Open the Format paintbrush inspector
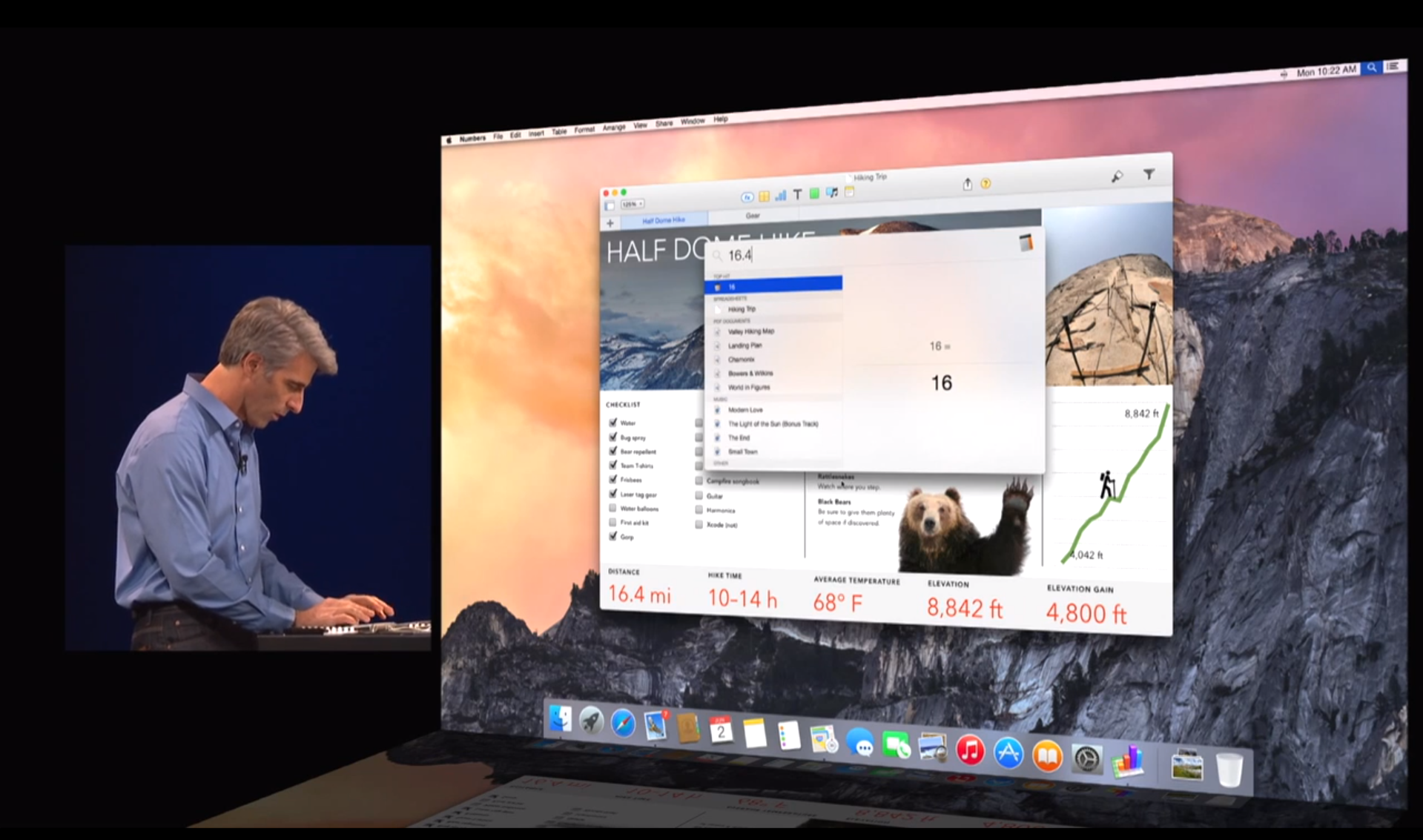 coord(1117,176)
